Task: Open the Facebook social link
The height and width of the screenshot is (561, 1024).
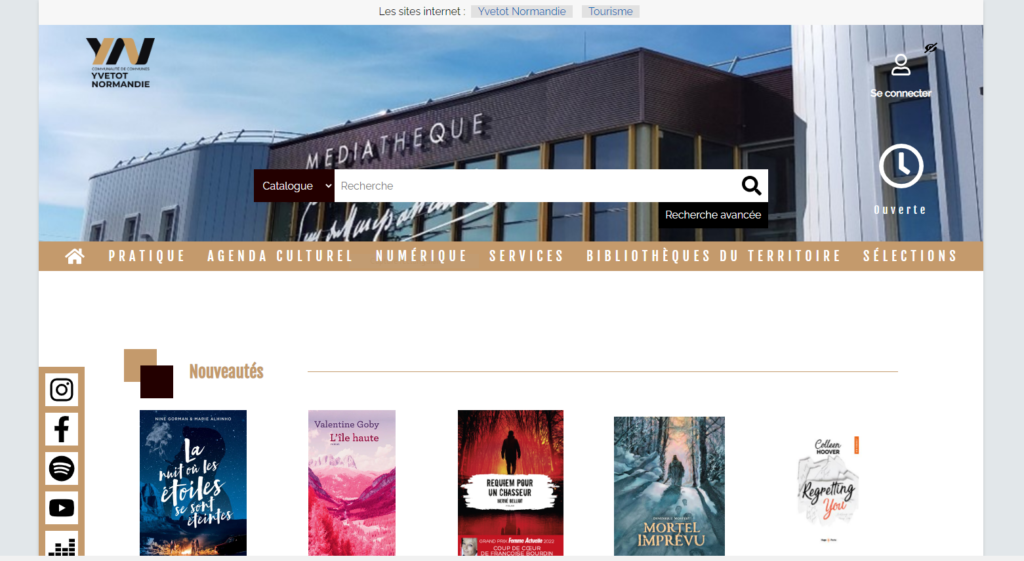Action: pyautogui.click(x=61, y=429)
